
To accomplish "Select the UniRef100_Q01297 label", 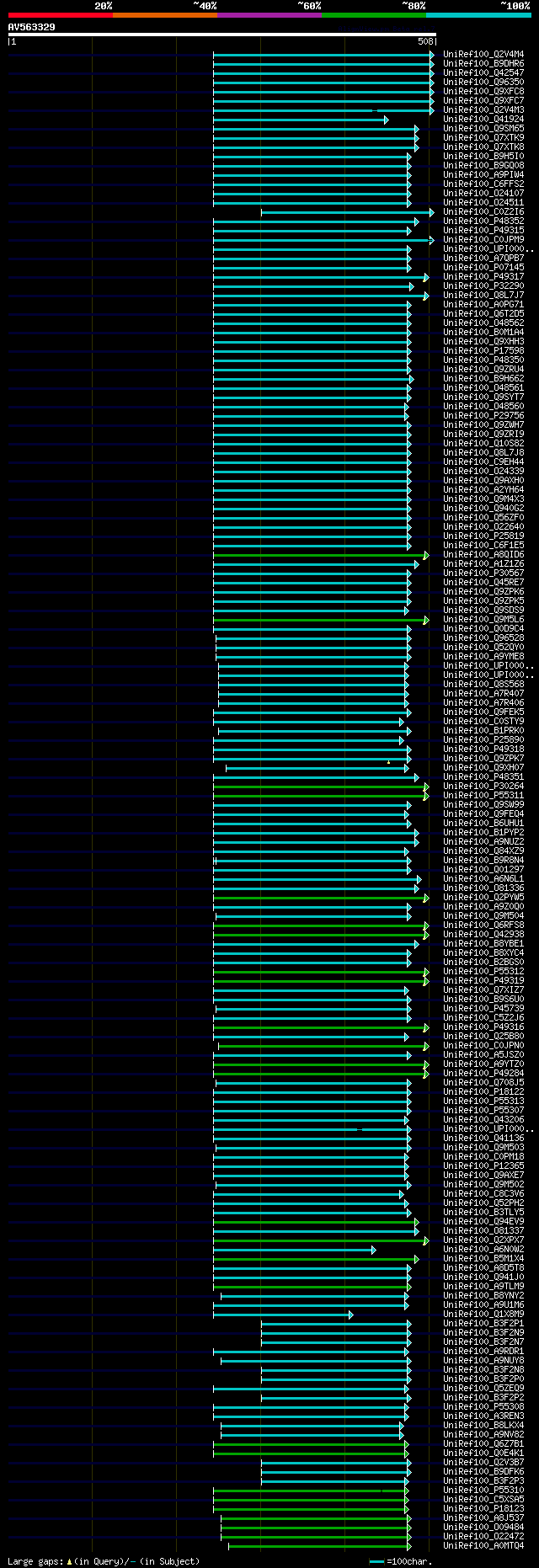I will coord(483,870).
